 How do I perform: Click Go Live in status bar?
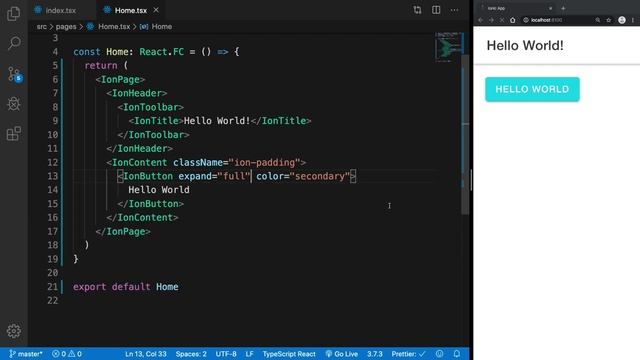342,354
